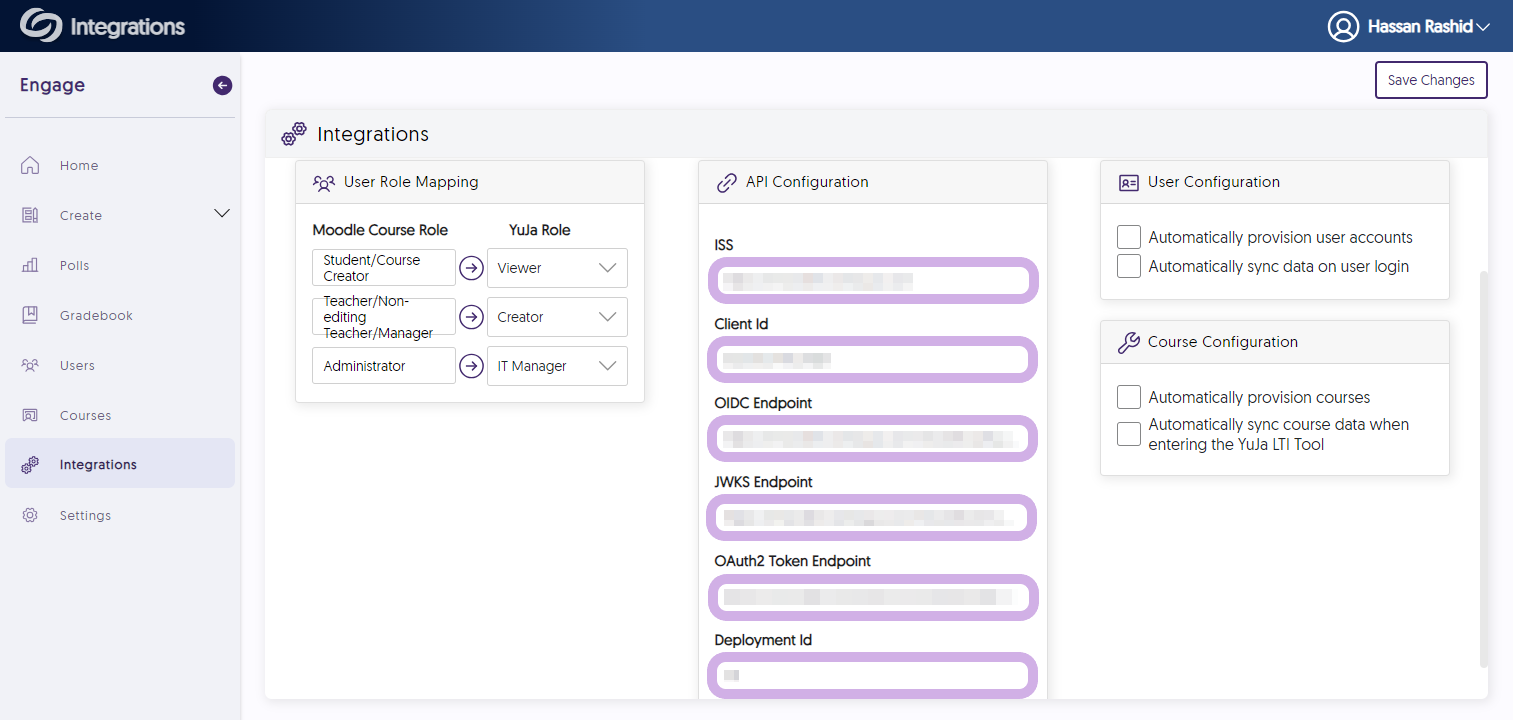
Task: Click the Gradebook book icon
Action: 30,315
